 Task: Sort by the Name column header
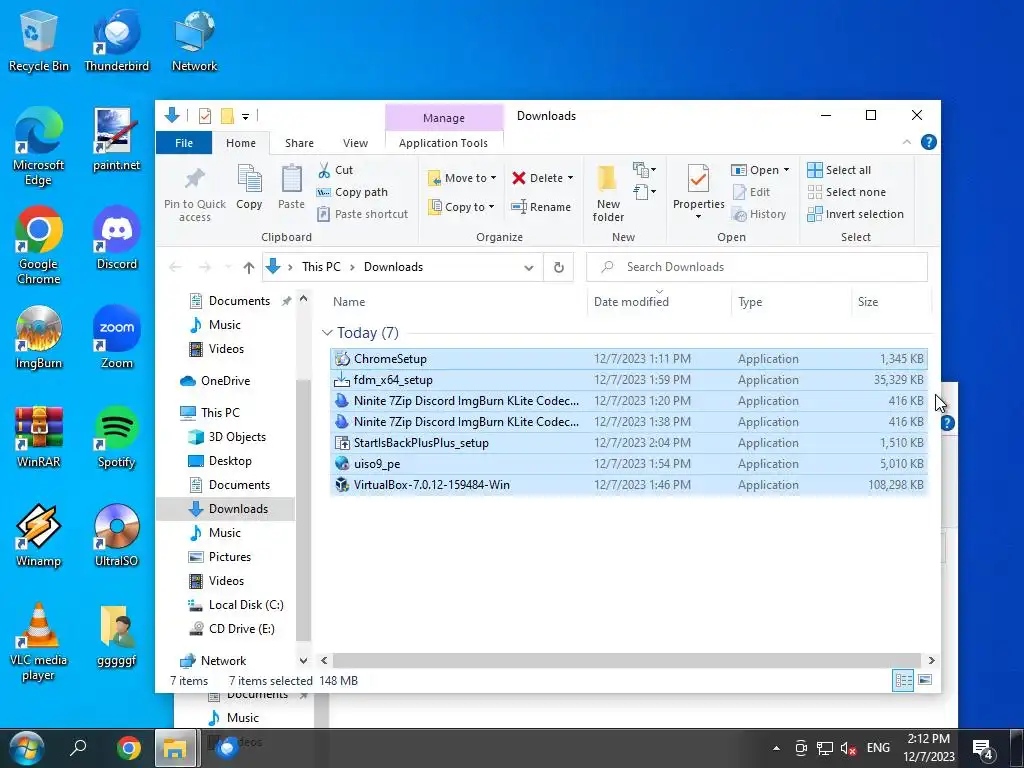(349, 302)
